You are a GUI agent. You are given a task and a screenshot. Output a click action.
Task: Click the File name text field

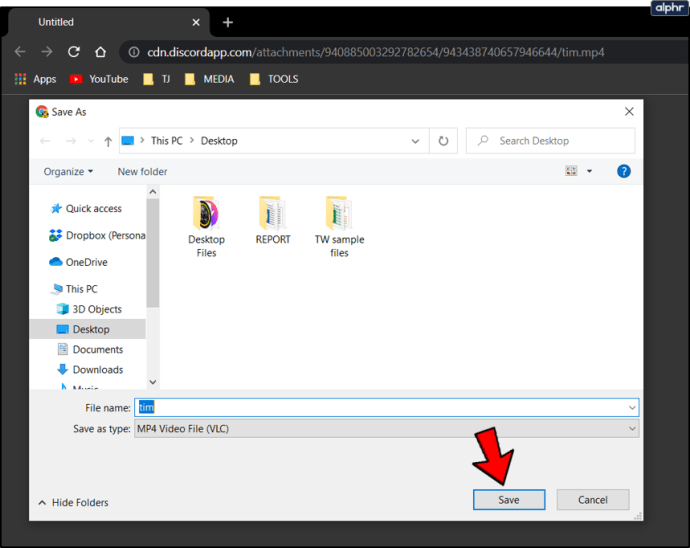pyautogui.click(x=385, y=407)
